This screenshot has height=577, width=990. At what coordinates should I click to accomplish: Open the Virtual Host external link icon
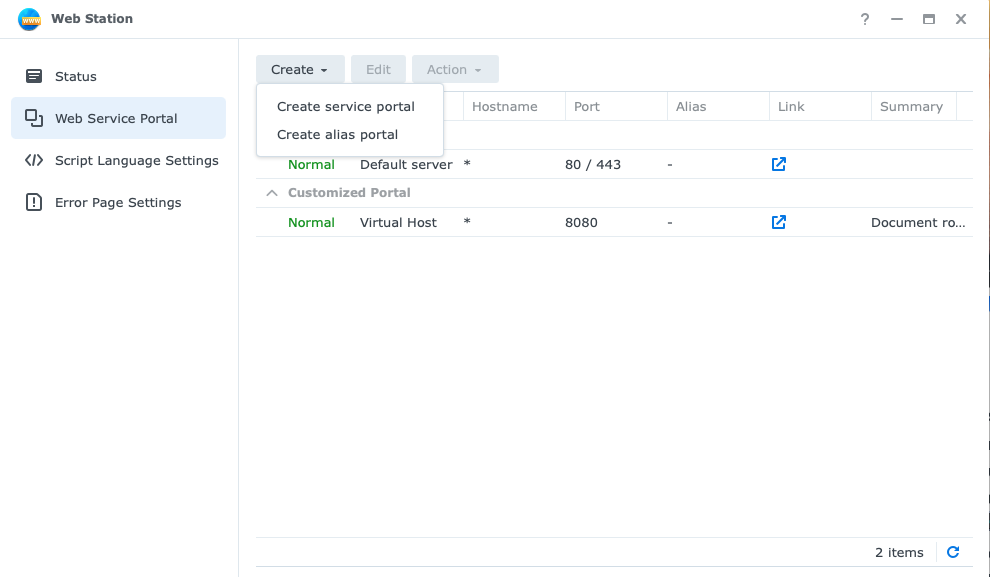click(x=778, y=222)
